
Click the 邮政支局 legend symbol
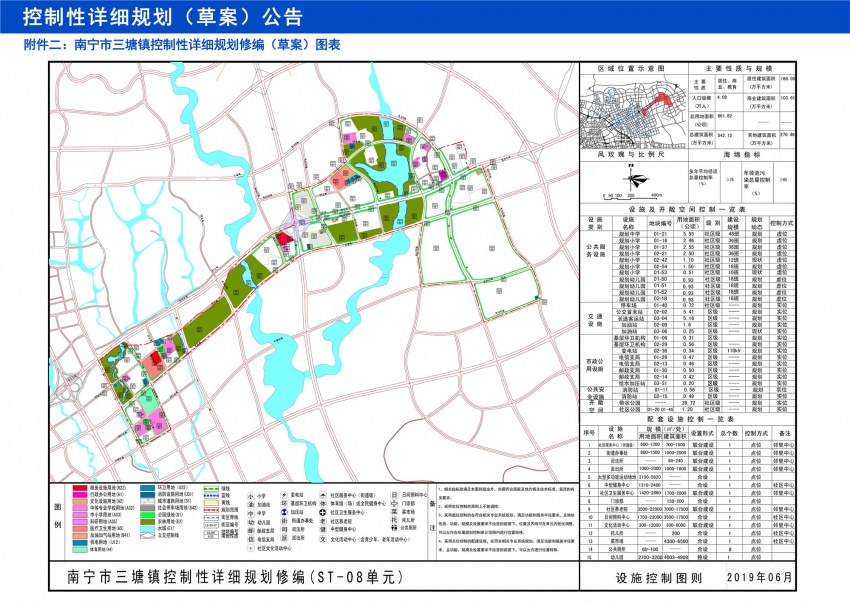(250, 531)
